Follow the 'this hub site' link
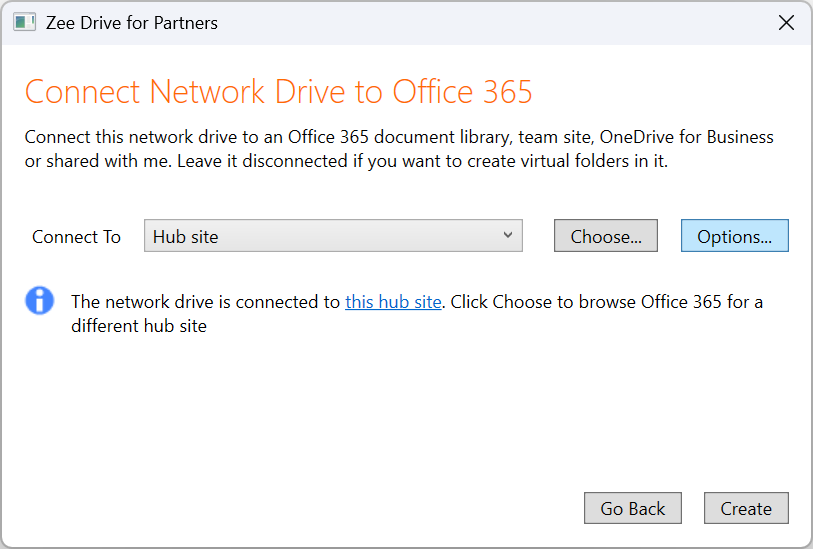The image size is (813, 549). coord(393,301)
